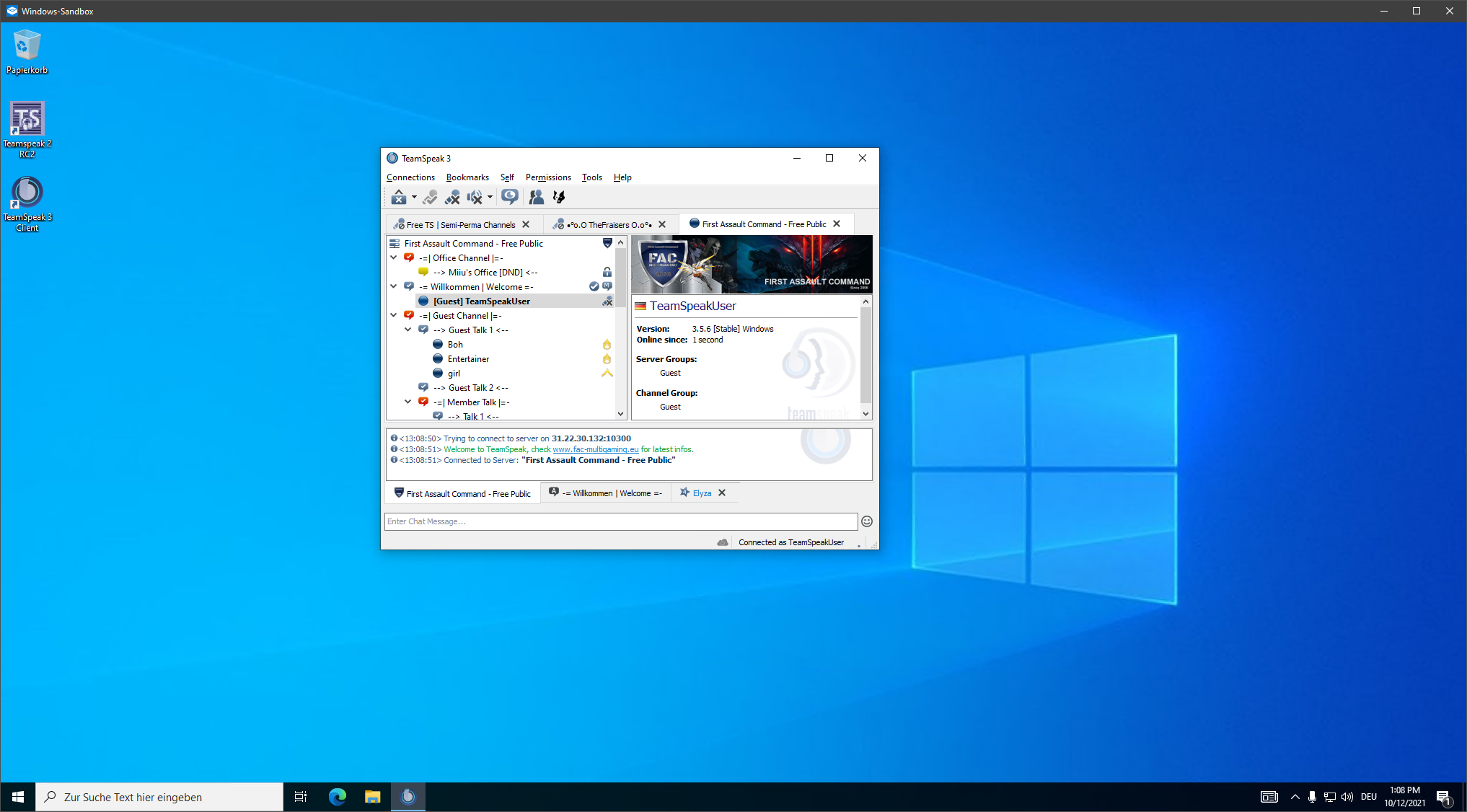Viewport: 1467px width, 812px height.
Task: Select user girl in channel tree
Action: 454,374
